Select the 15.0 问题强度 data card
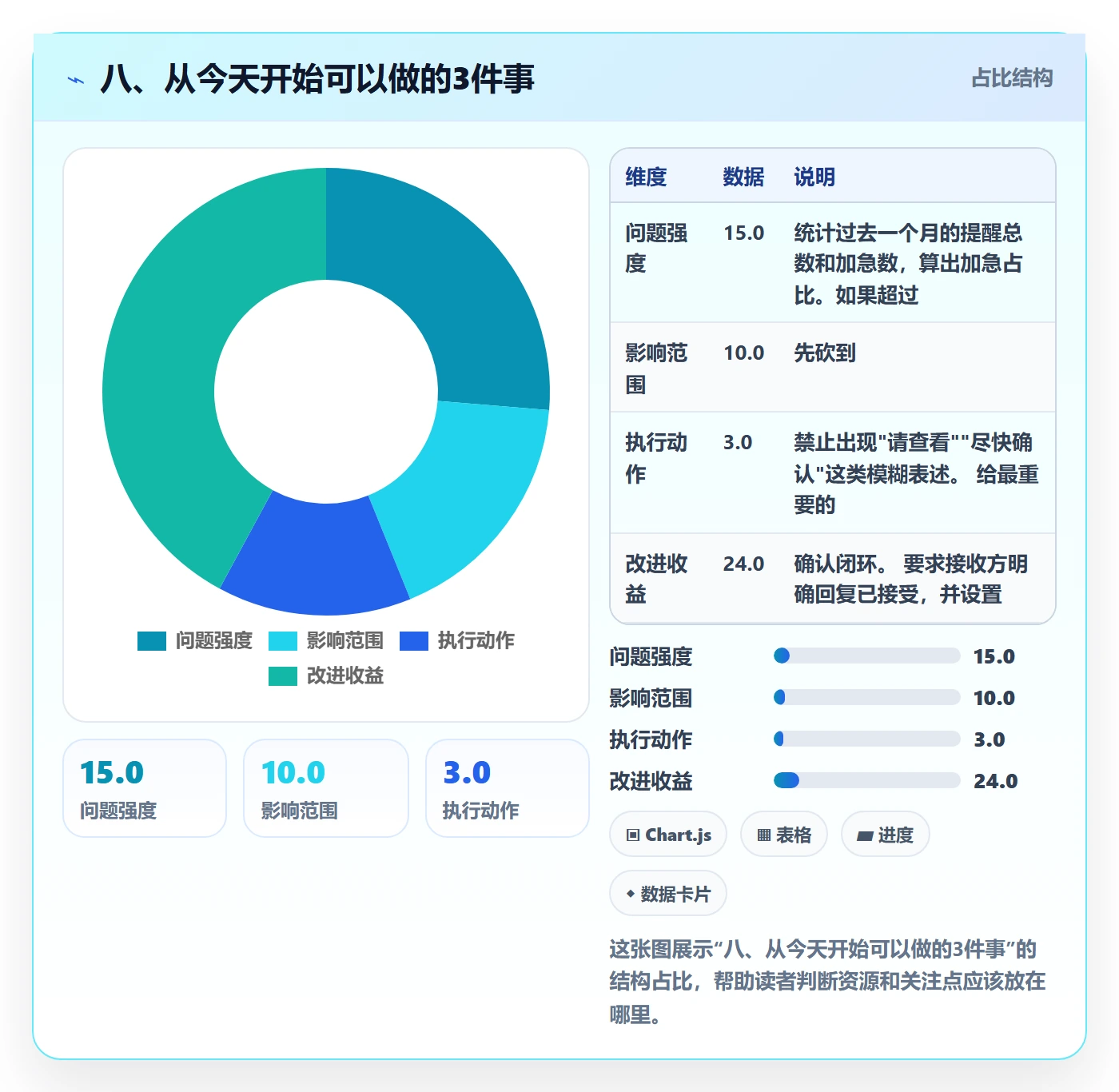This screenshot has height=1092, width=1119. [145, 788]
